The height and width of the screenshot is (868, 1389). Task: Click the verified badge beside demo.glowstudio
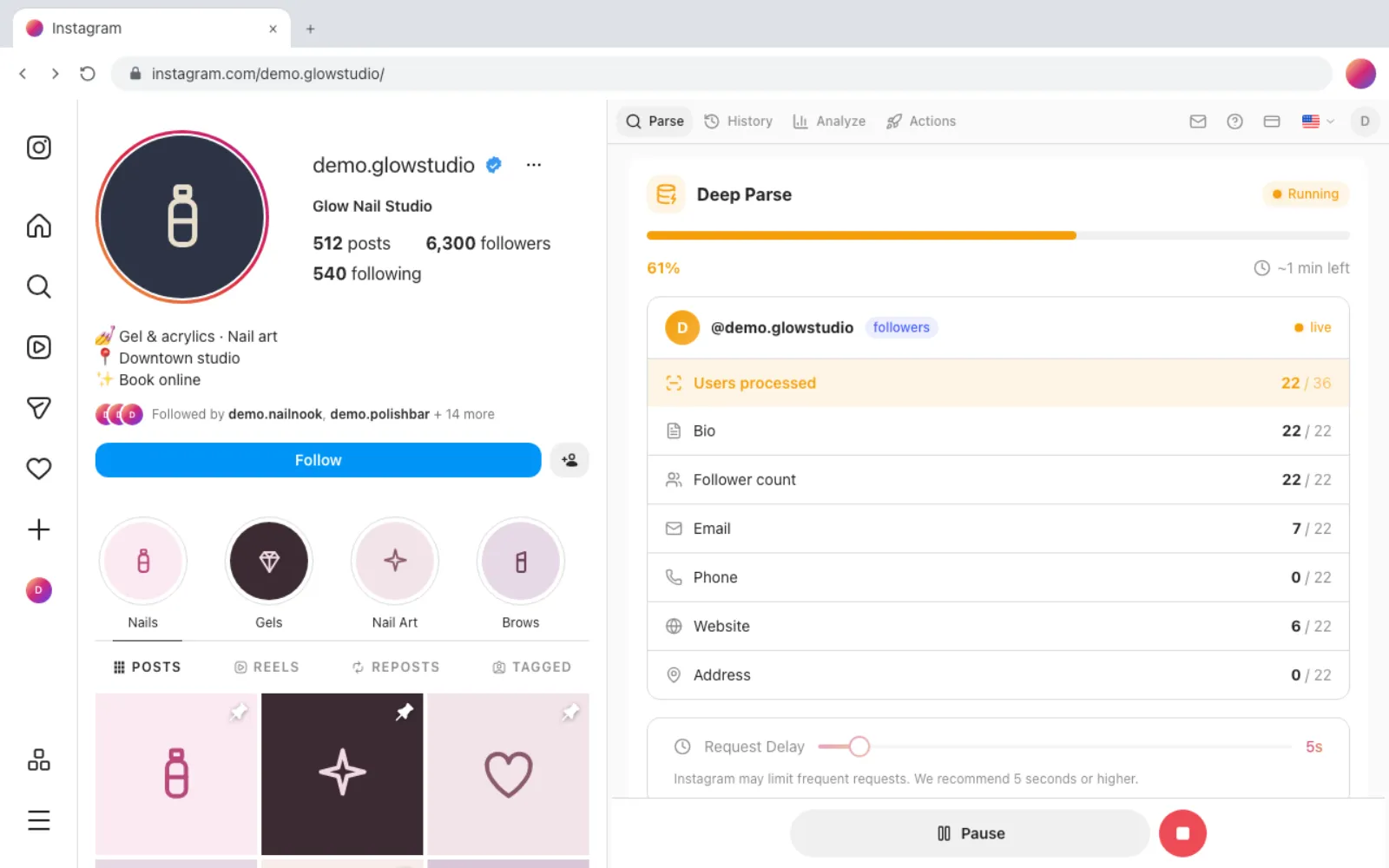coord(493,165)
